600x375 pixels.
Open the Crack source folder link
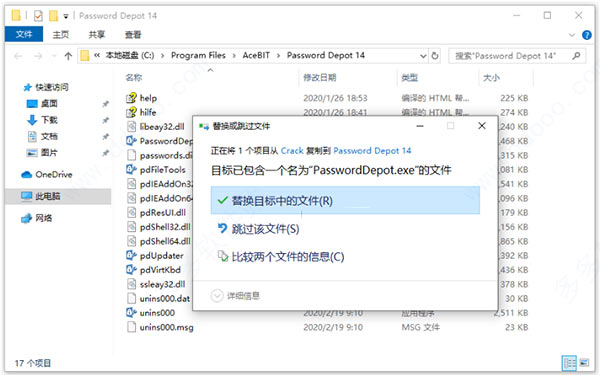tap(292, 150)
